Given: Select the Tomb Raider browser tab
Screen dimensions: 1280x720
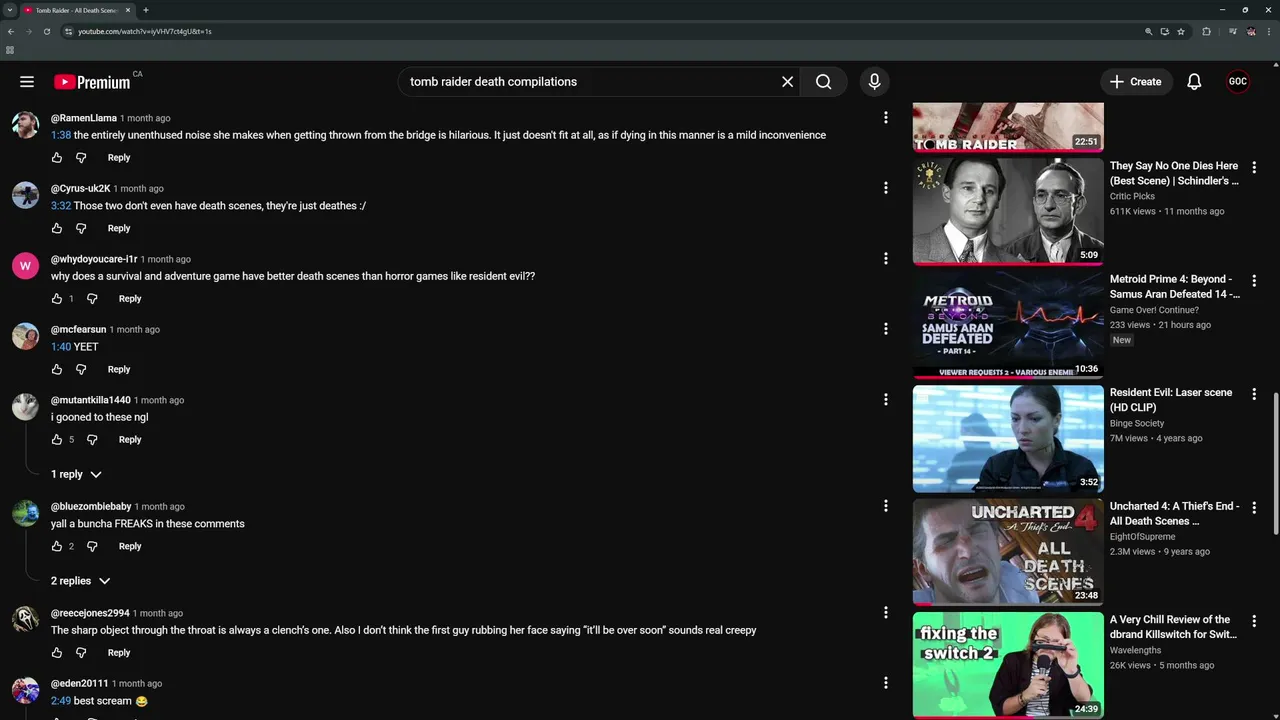Looking at the screenshot, I should point(77,10).
